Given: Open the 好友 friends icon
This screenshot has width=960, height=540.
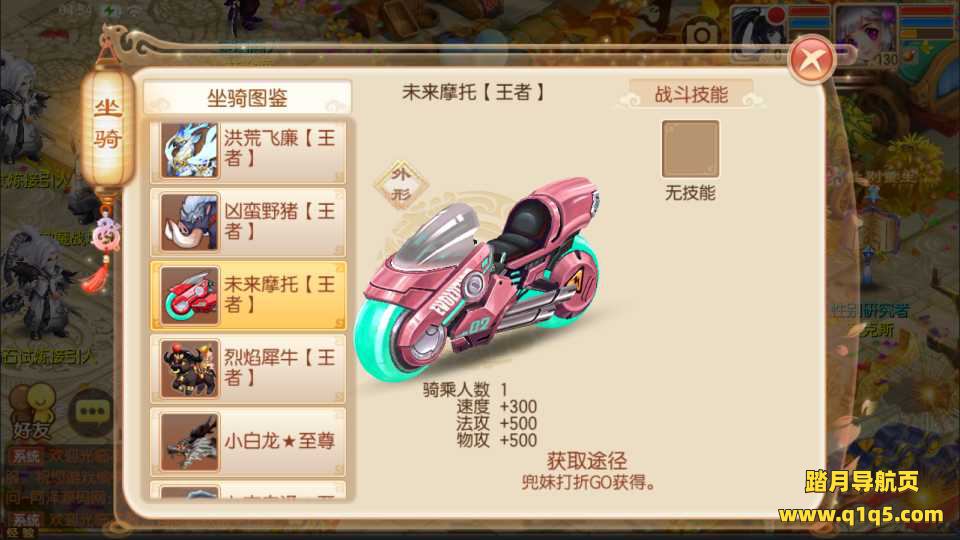Looking at the screenshot, I should [x=34, y=411].
